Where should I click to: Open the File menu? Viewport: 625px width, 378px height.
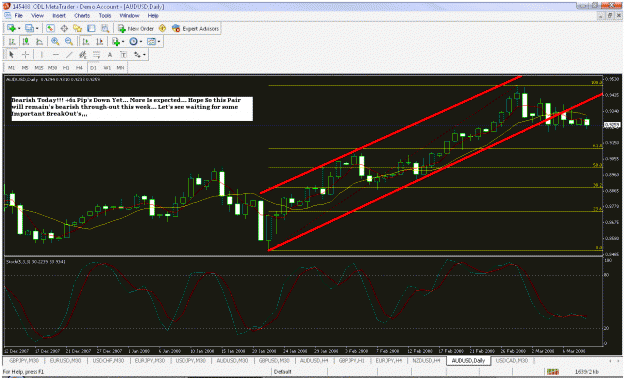tap(19, 16)
